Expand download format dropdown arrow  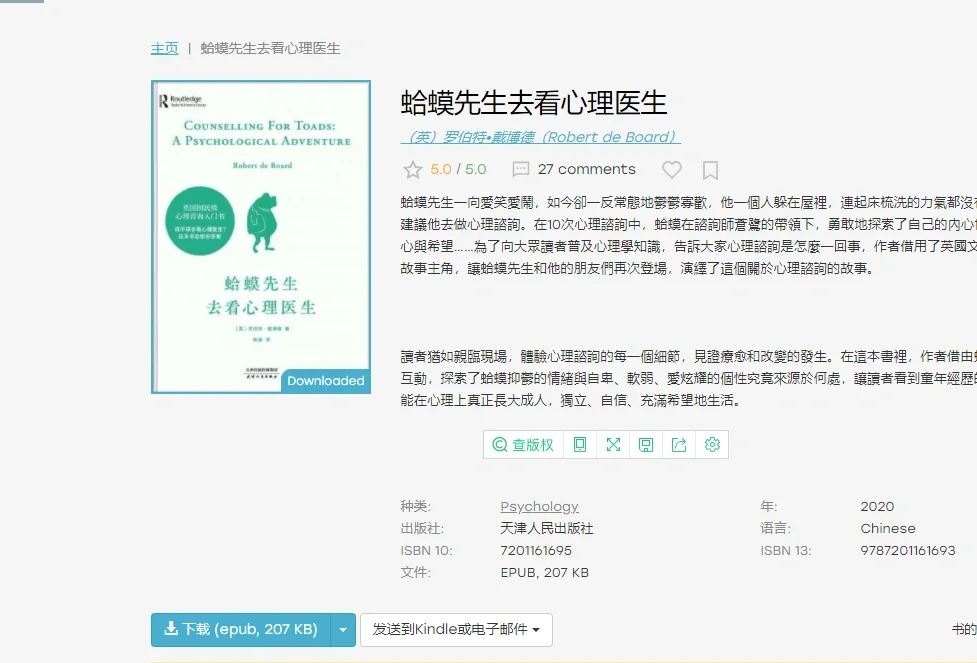click(343, 629)
